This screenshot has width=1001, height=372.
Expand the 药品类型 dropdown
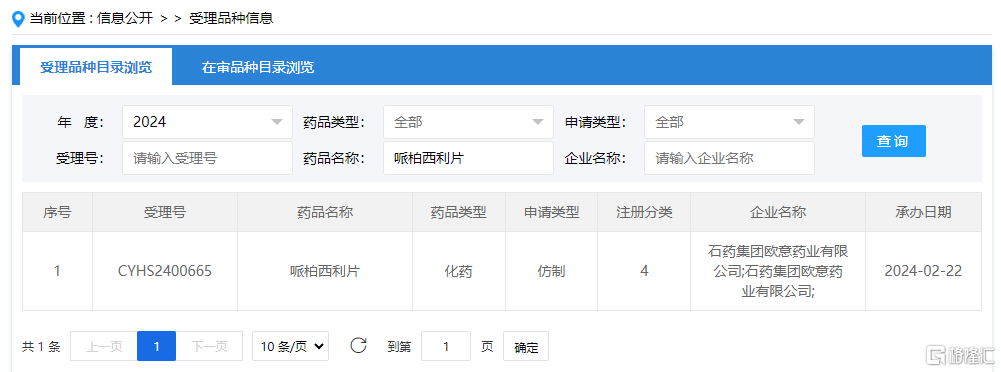(468, 122)
